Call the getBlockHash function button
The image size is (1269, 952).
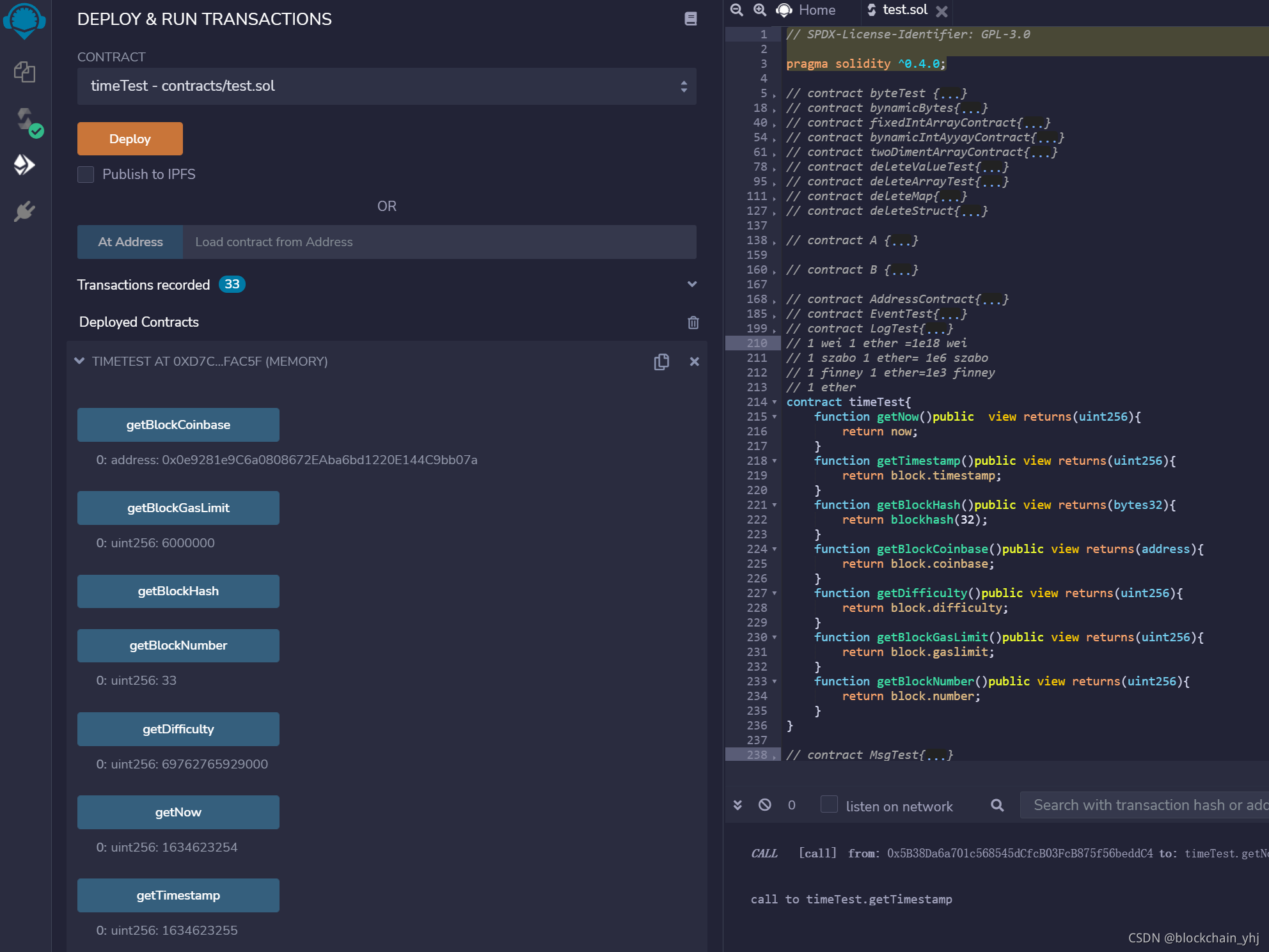(x=178, y=591)
